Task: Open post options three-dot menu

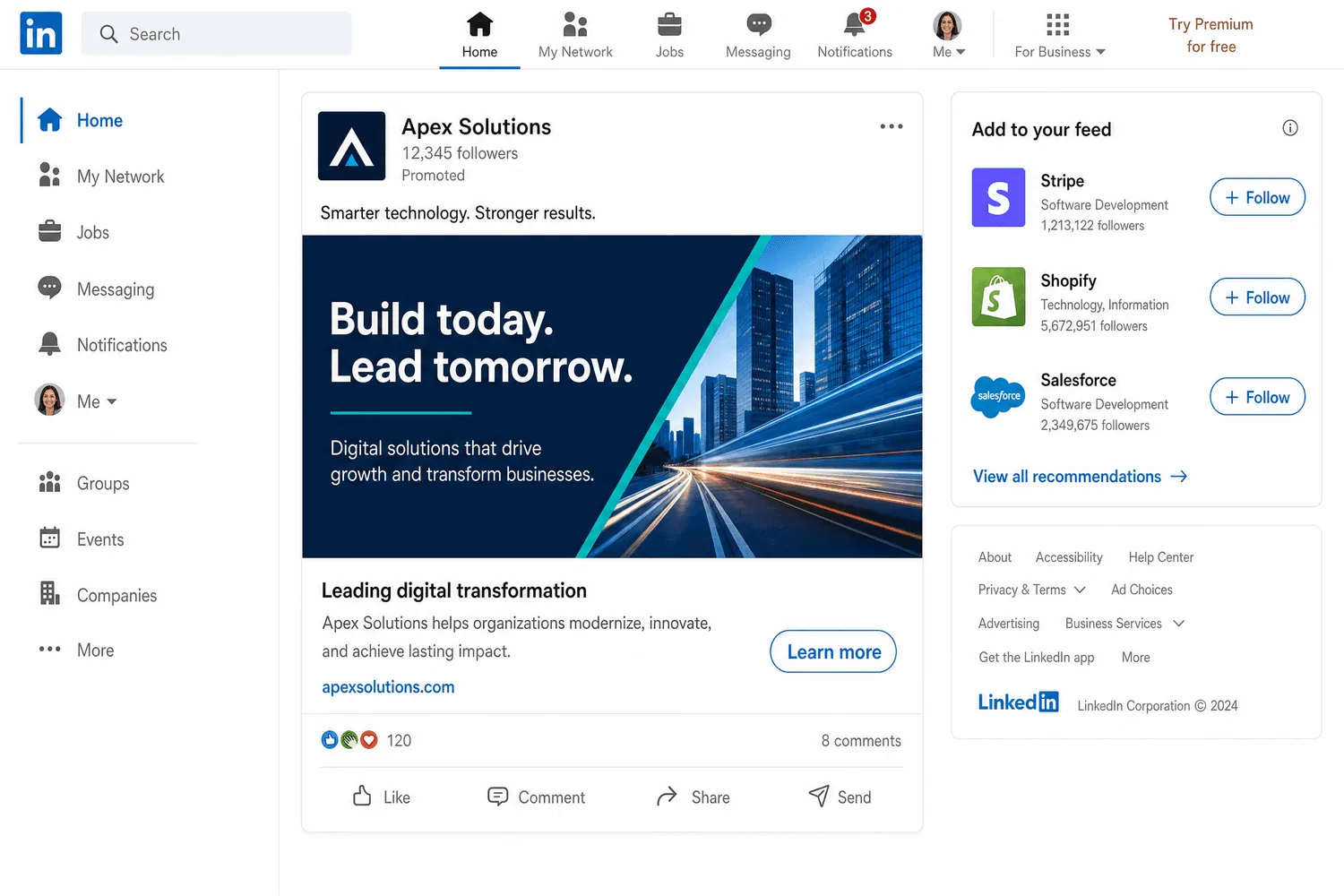Action: [892, 126]
